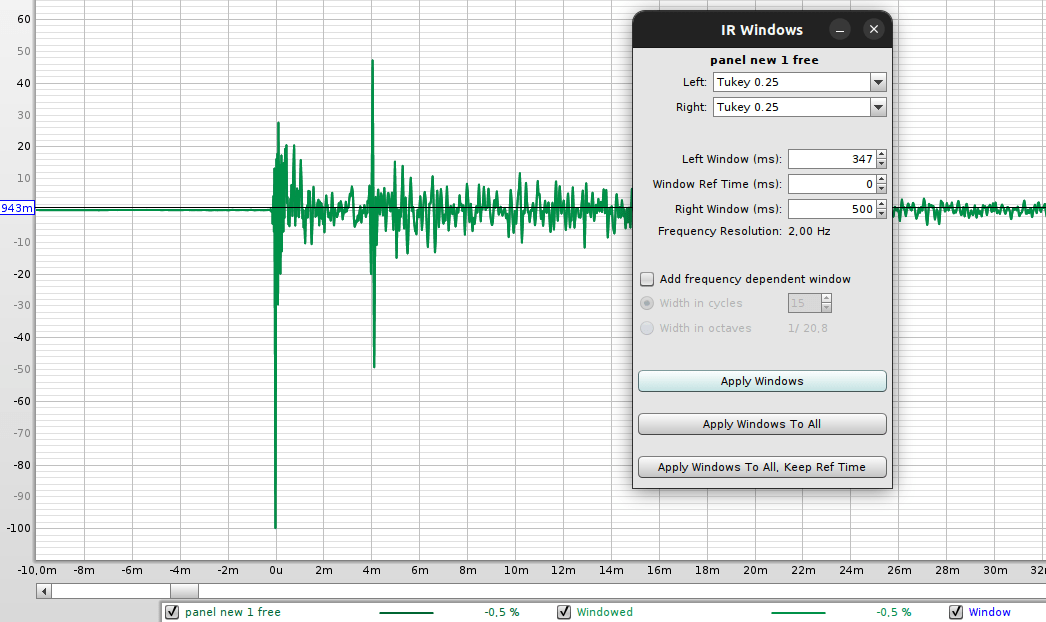Open the Left window type dropdown

tap(878, 82)
